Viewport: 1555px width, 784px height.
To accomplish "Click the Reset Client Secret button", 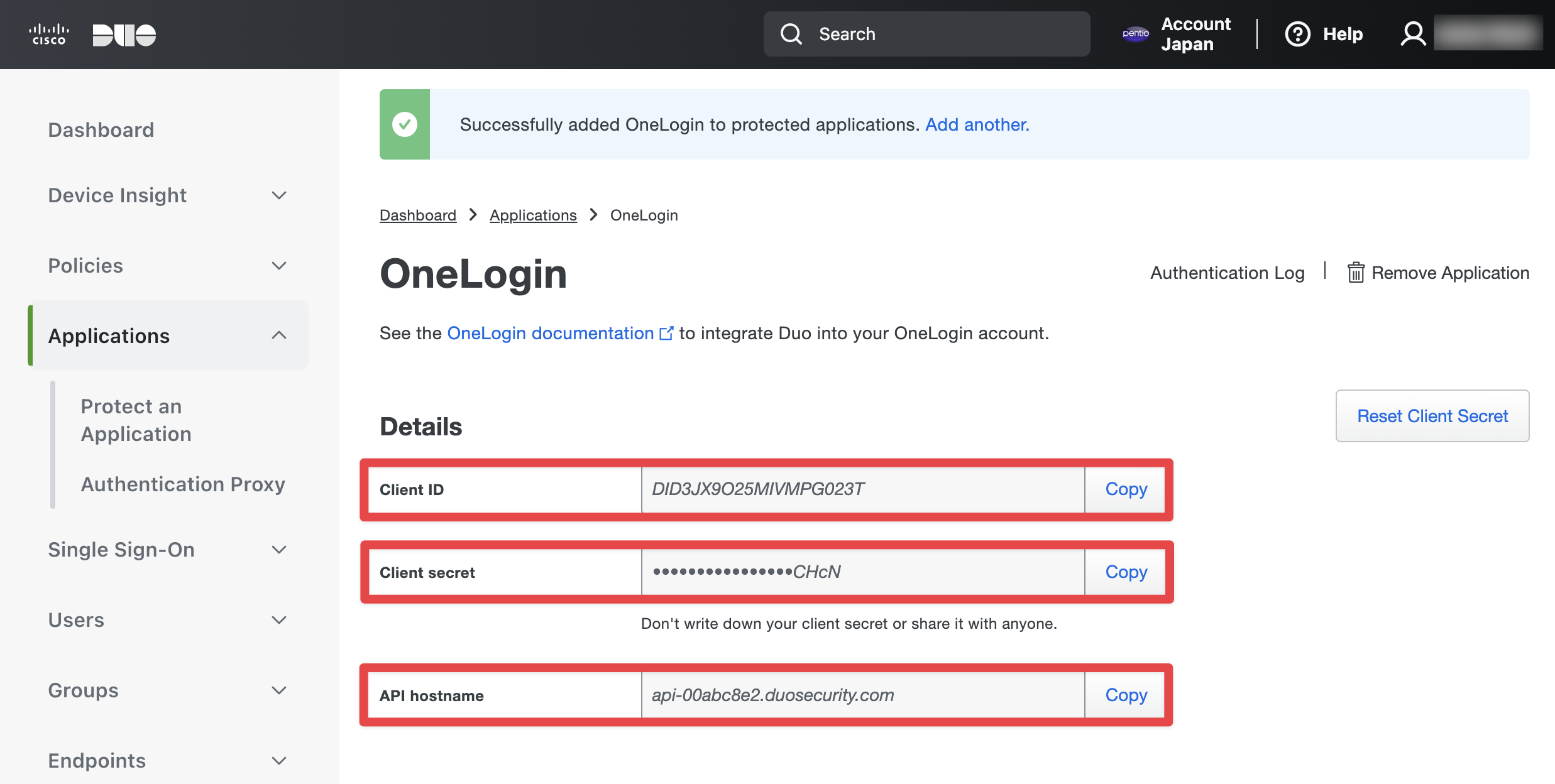I will point(1432,416).
